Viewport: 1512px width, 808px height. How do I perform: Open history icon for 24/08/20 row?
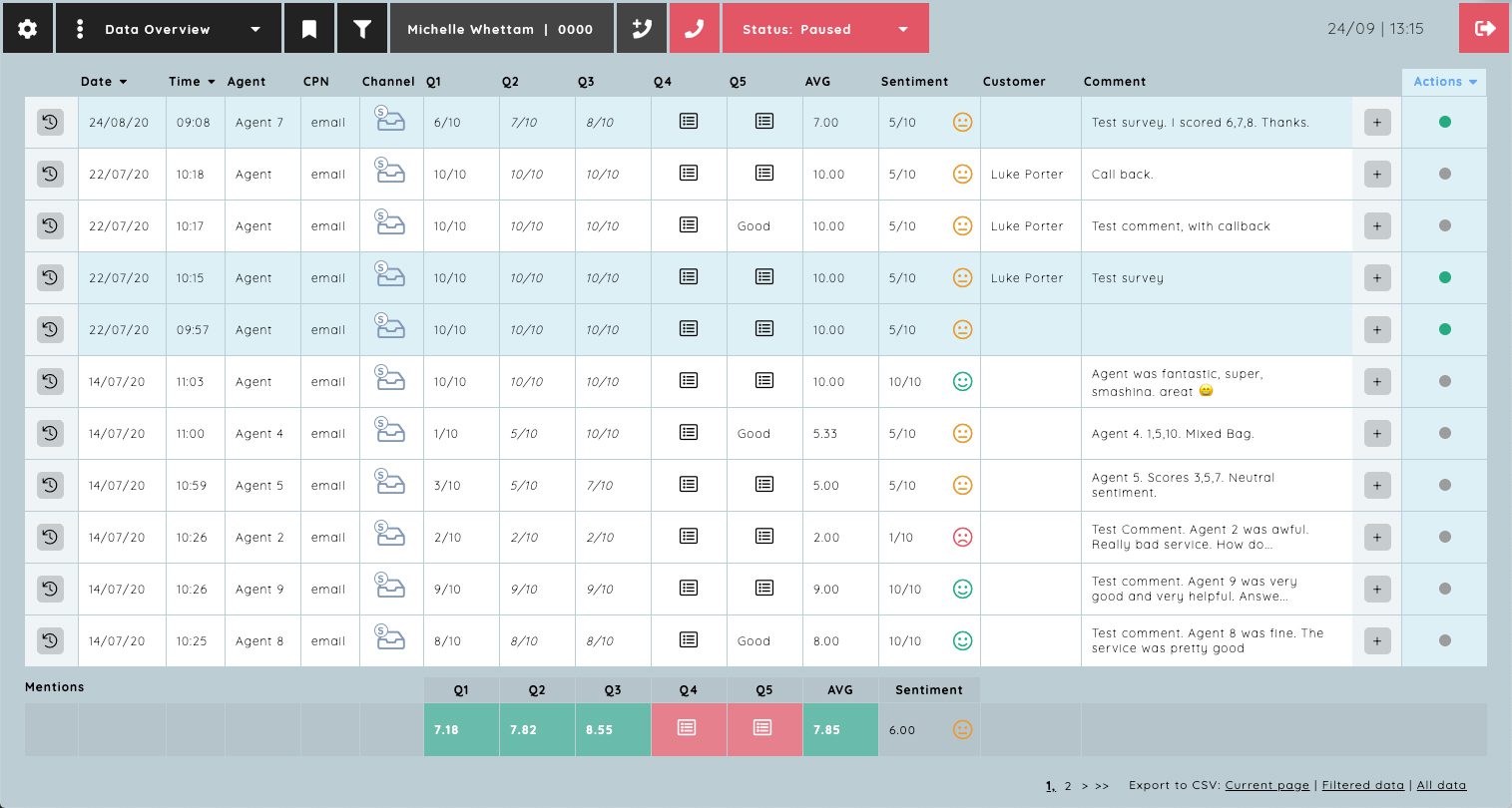point(51,122)
